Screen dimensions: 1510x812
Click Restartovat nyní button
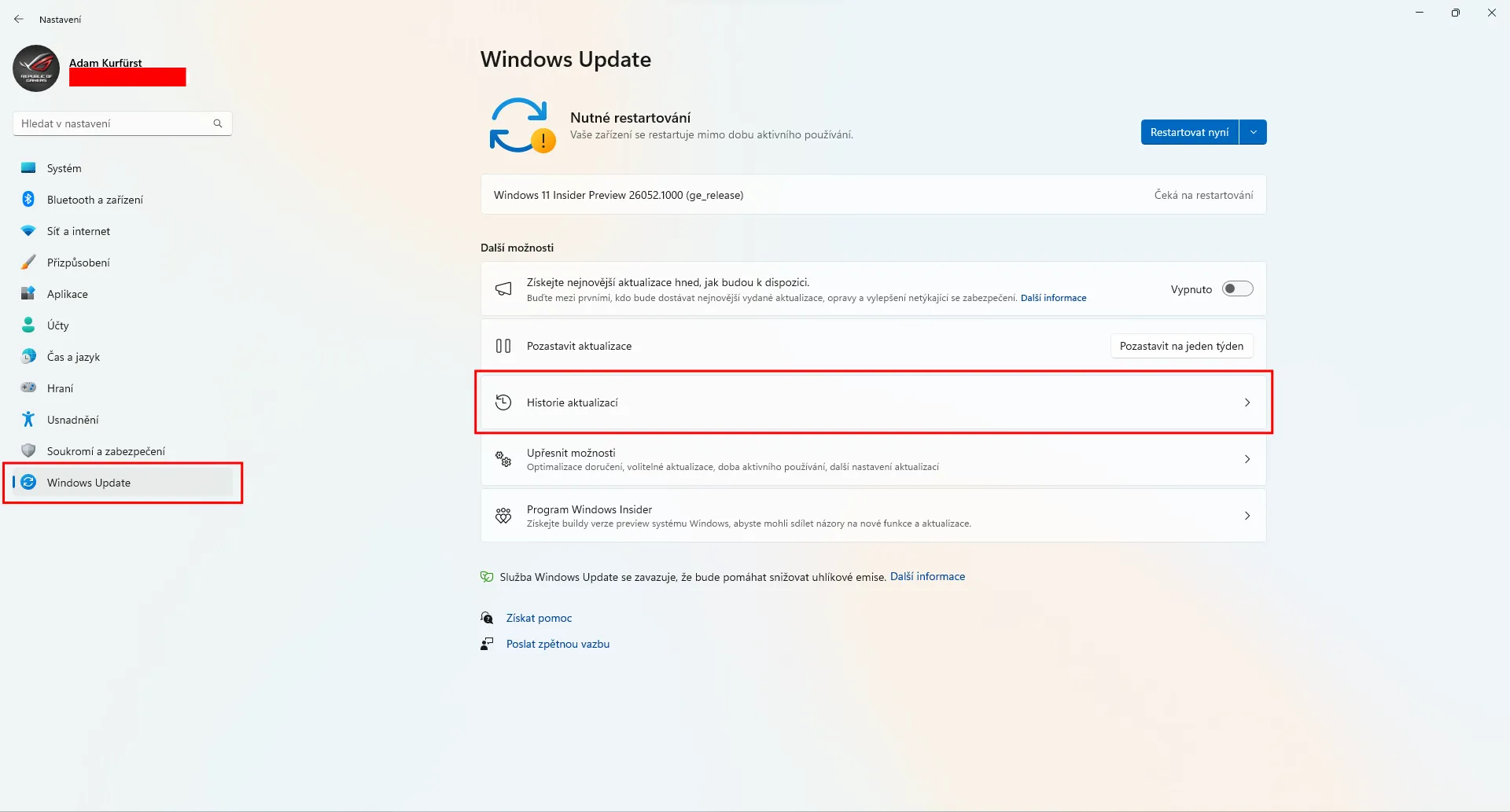1189,132
